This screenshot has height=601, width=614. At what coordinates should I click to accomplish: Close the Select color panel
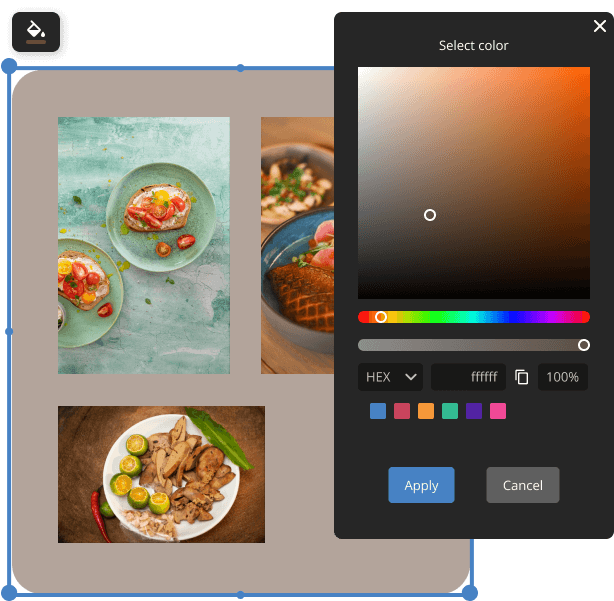tap(599, 27)
